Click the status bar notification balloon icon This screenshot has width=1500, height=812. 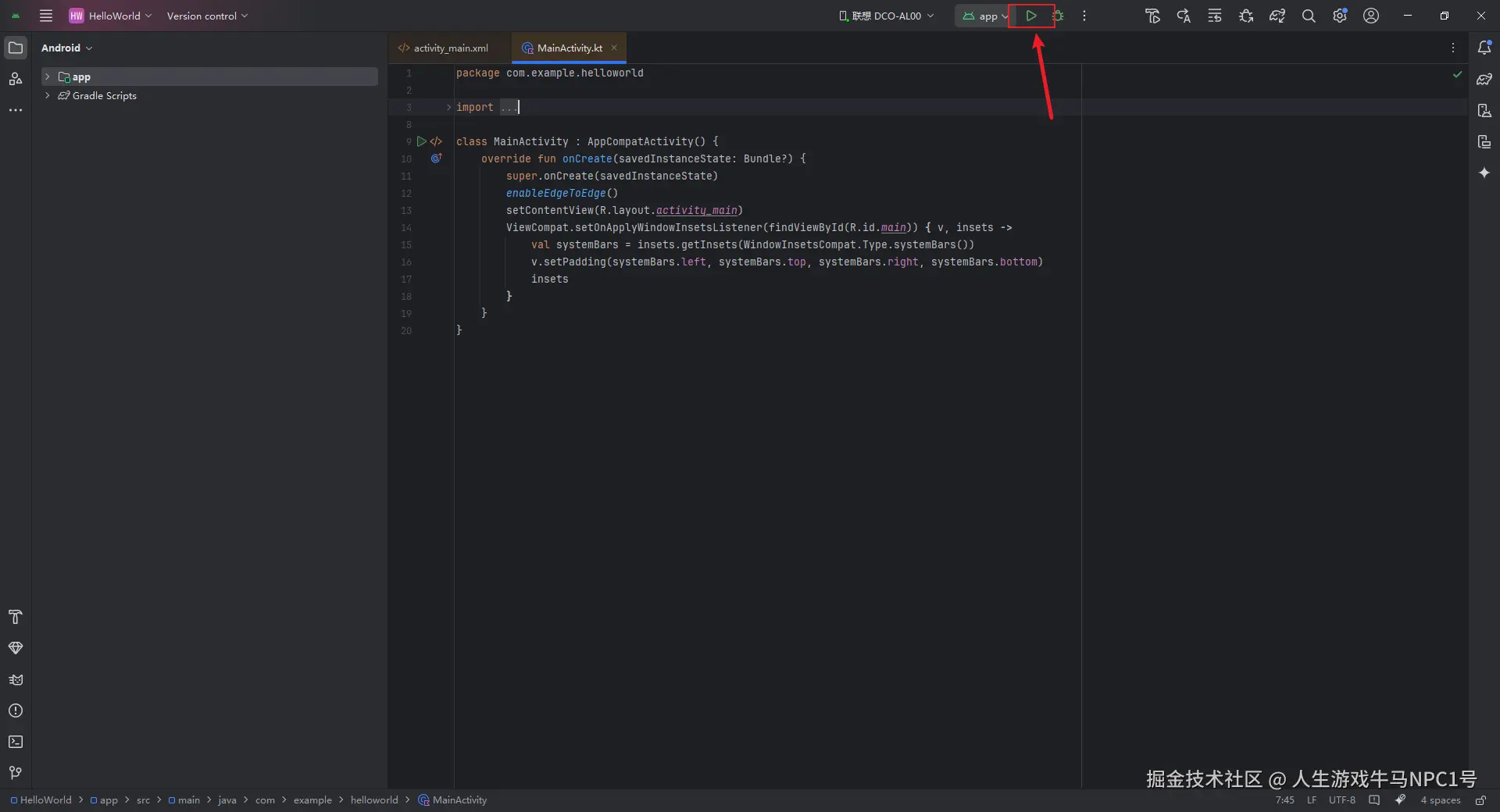[1374, 800]
